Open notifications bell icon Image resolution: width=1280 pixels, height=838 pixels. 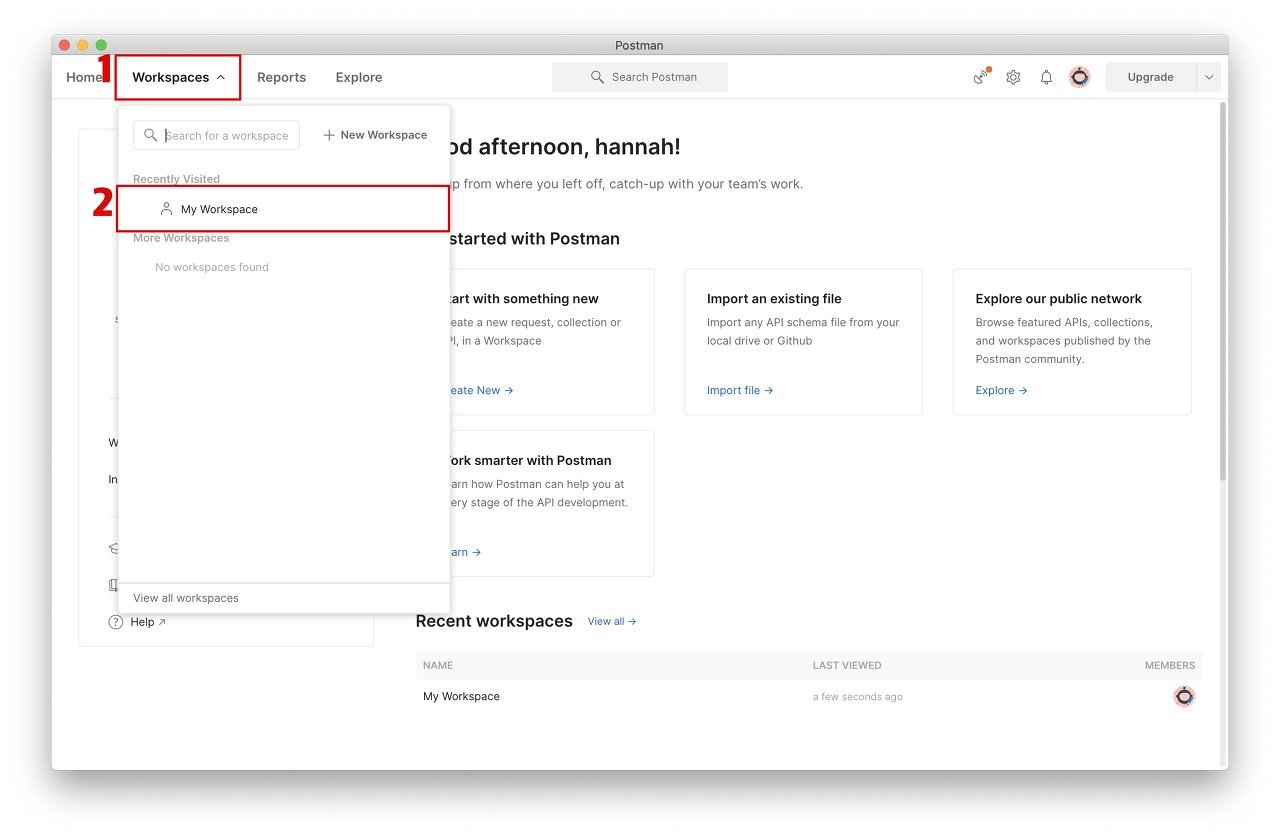click(1046, 77)
